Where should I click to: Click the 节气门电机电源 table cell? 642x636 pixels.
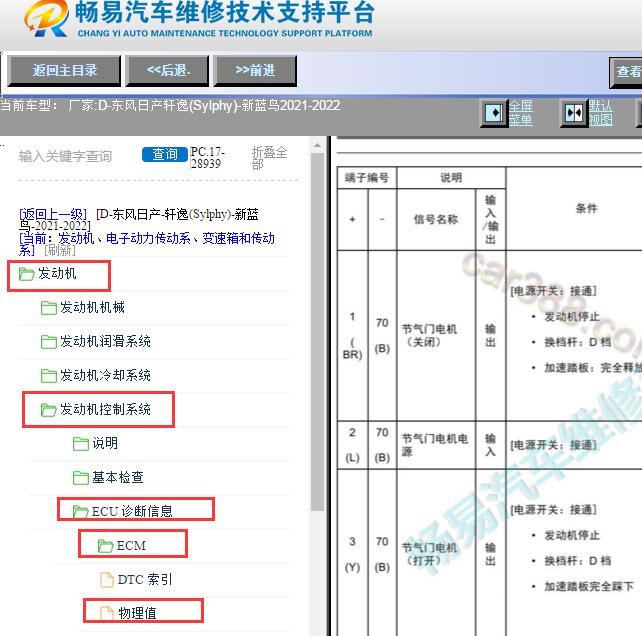tap(436, 445)
